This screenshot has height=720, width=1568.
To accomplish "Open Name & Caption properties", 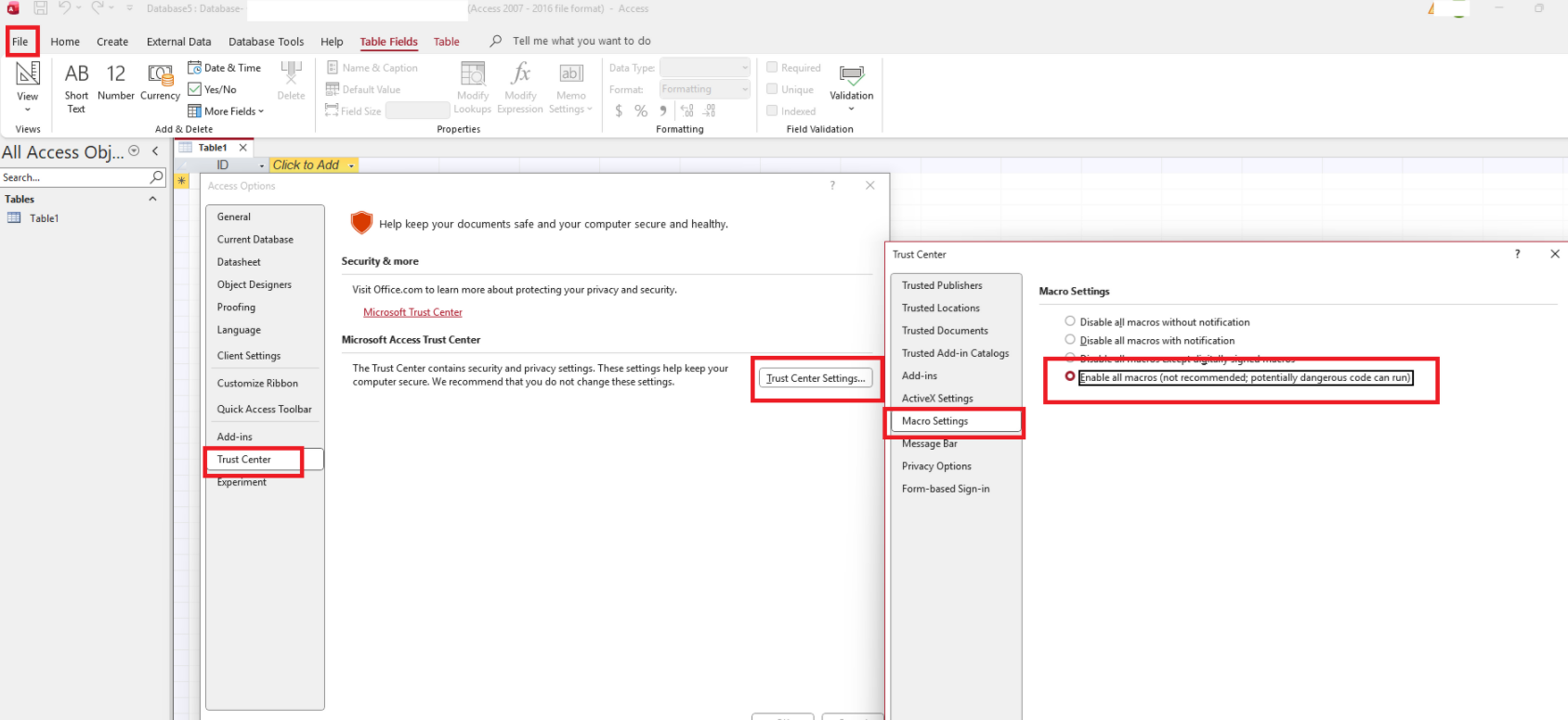I will [372, 68].
